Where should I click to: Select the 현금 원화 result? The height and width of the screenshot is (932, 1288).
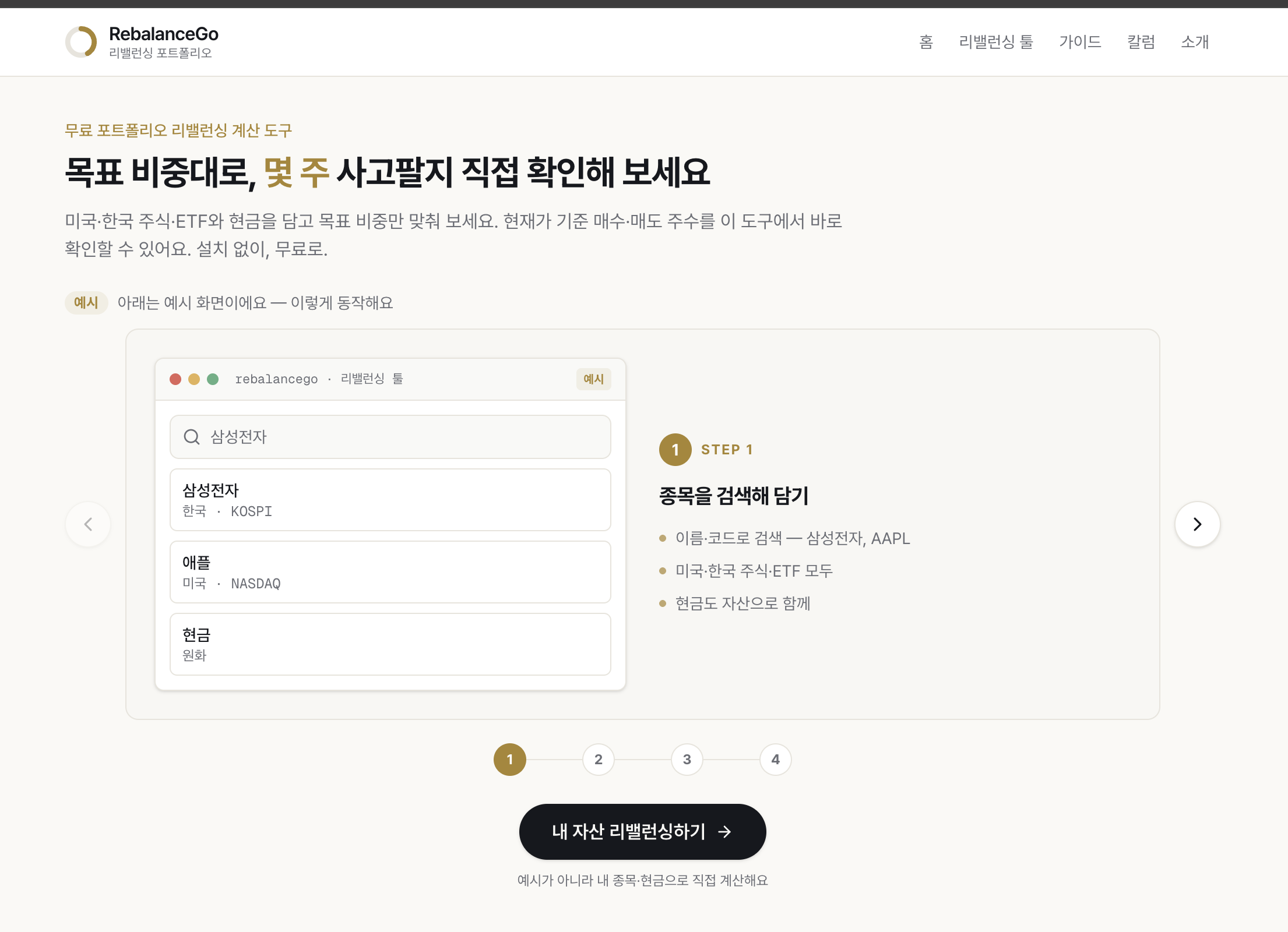pos(390,644)
